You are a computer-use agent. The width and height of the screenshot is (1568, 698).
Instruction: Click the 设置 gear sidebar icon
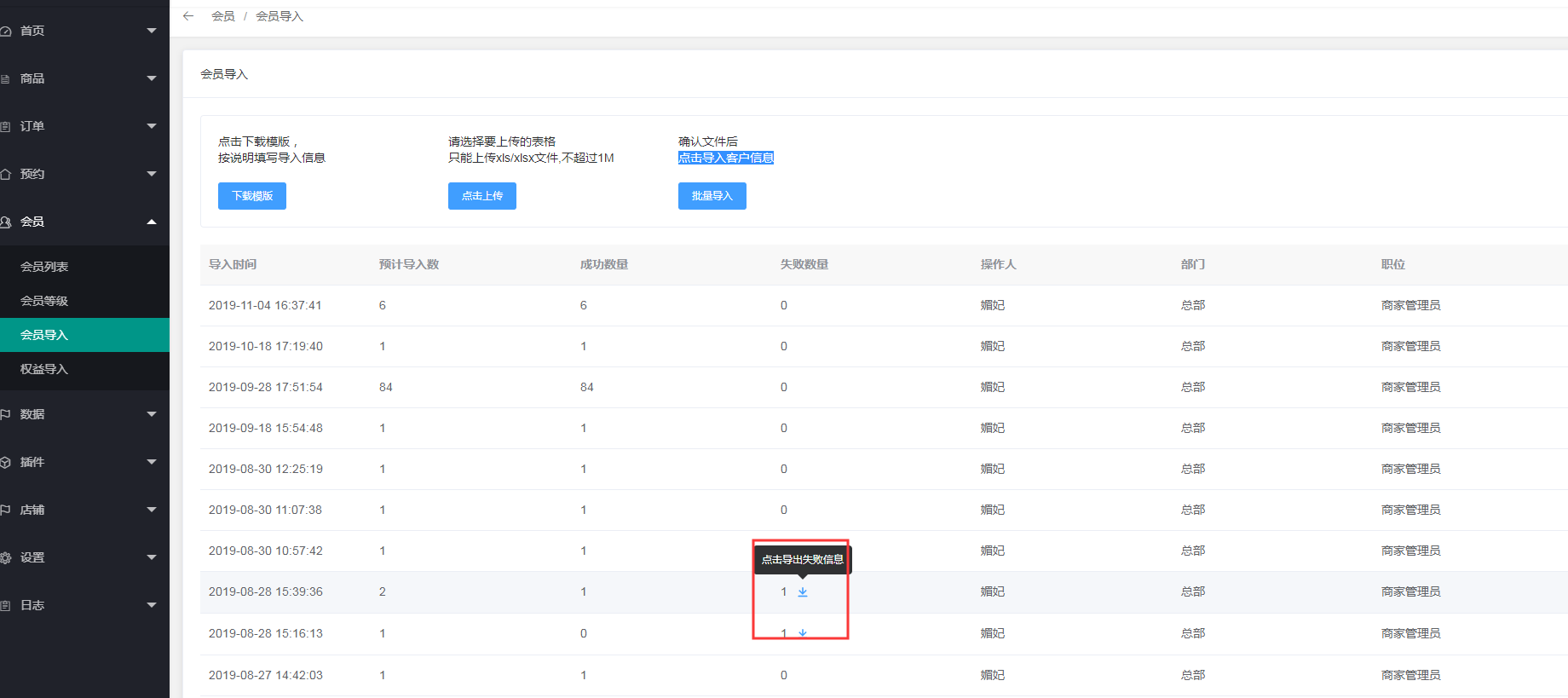pyautogui.click(x=5, y=557)
